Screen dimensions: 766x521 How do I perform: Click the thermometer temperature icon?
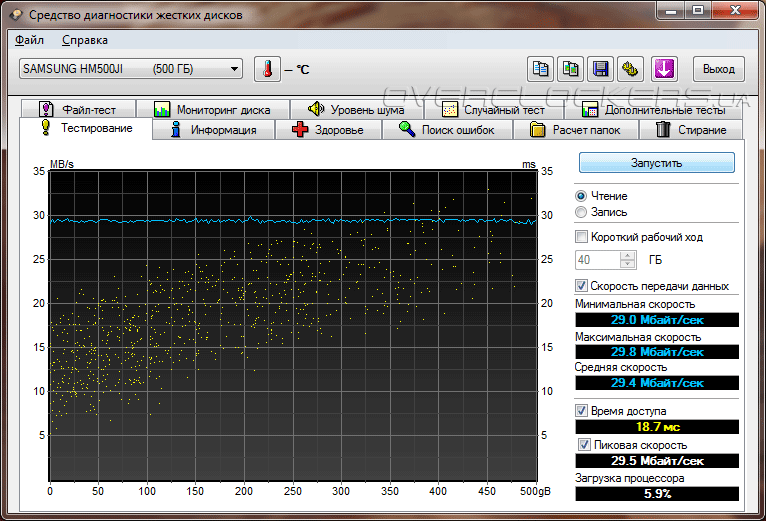point(267,69)
